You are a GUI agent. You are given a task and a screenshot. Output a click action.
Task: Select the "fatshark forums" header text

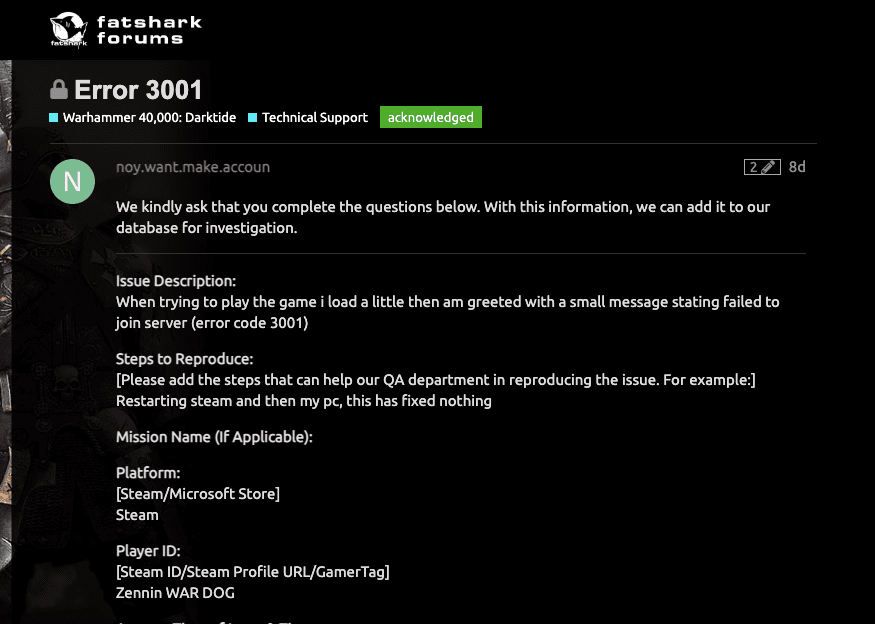[x=149, y=30]
